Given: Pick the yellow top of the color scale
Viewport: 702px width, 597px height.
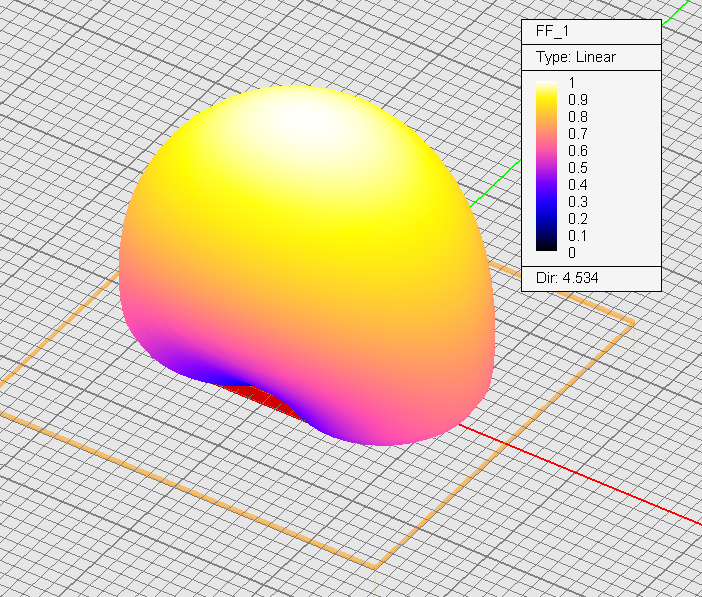Looking at the screenshot, I should [546, 88].
